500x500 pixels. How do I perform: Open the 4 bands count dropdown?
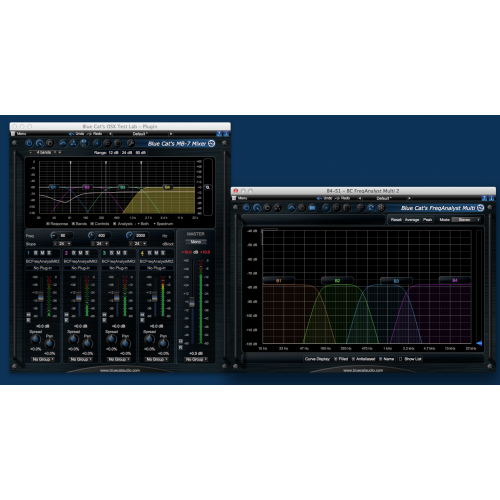pyautogui.click(x=46, y=152)
